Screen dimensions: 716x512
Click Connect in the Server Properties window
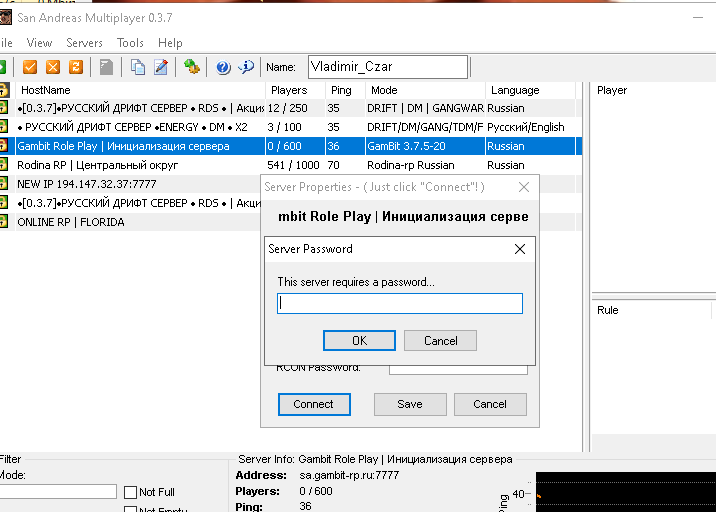point(313,404)
